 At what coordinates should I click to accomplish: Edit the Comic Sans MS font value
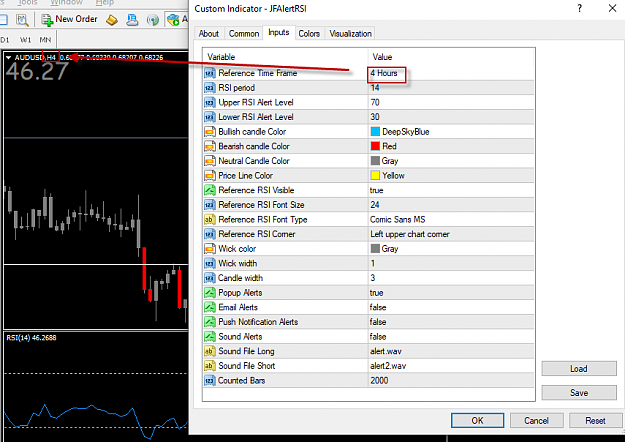pyautogui.click(x=397, y=220)
